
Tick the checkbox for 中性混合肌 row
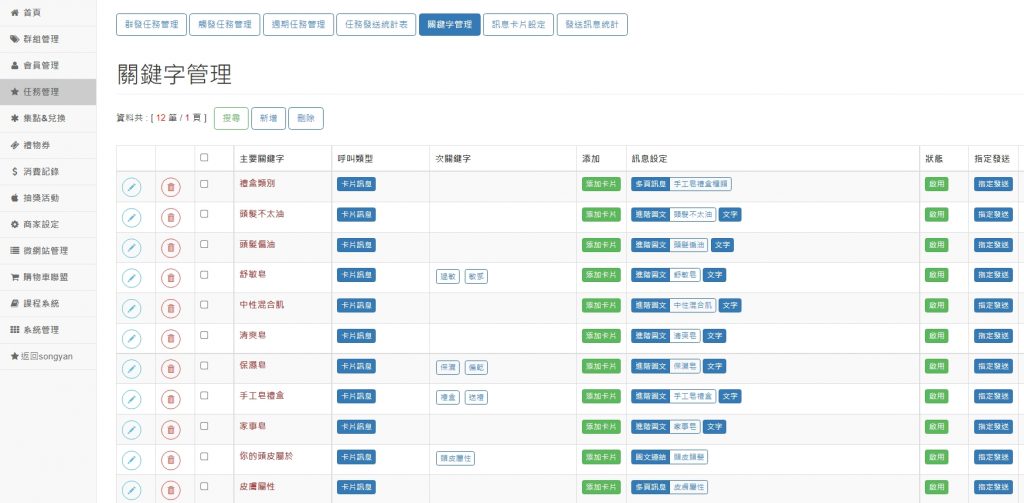[x=205, y=305]
